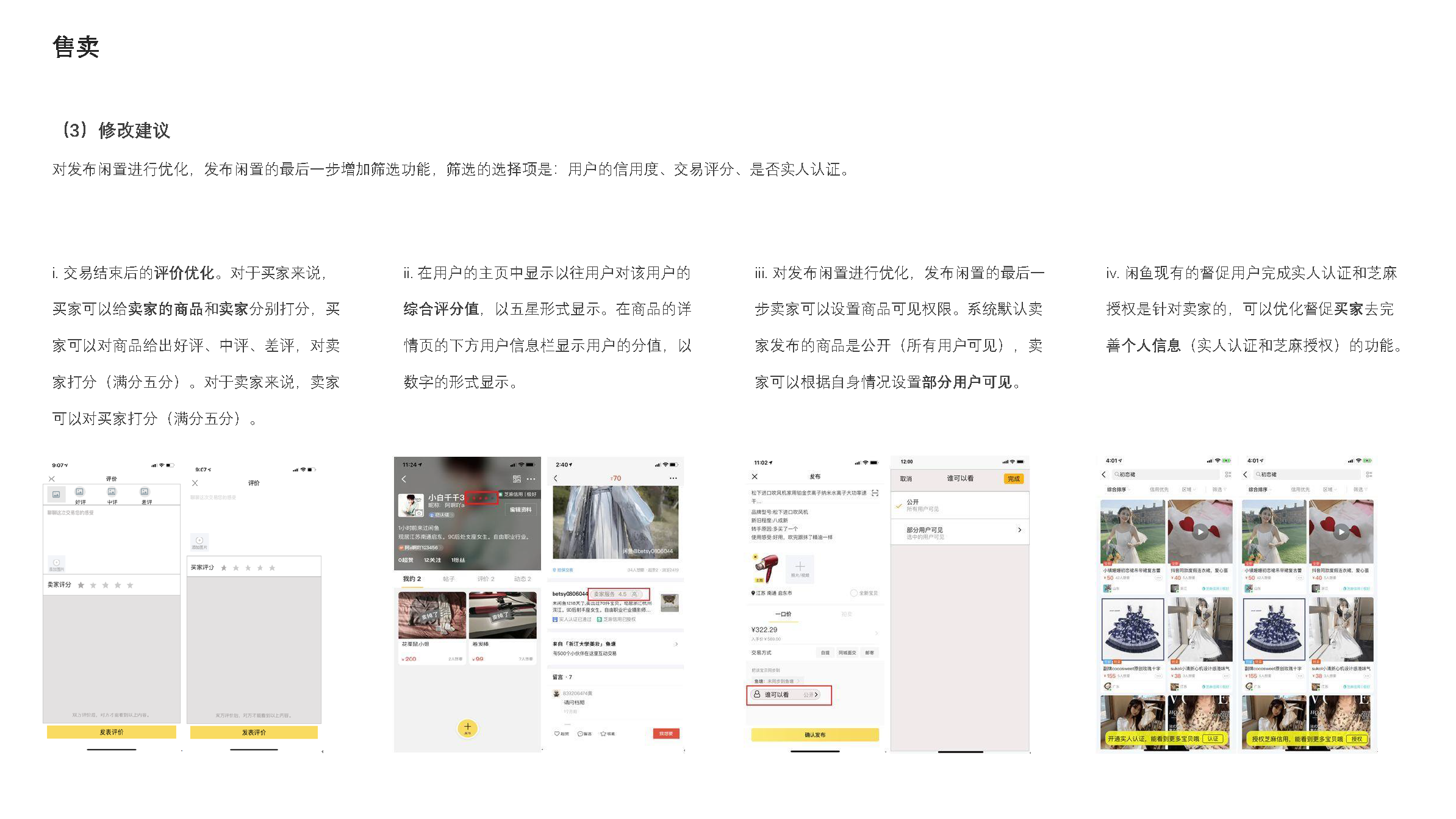Tap the 收藏 star icon on the dress detail page
The width and height of the screenshot is (1456, 819).
point(603,734)
